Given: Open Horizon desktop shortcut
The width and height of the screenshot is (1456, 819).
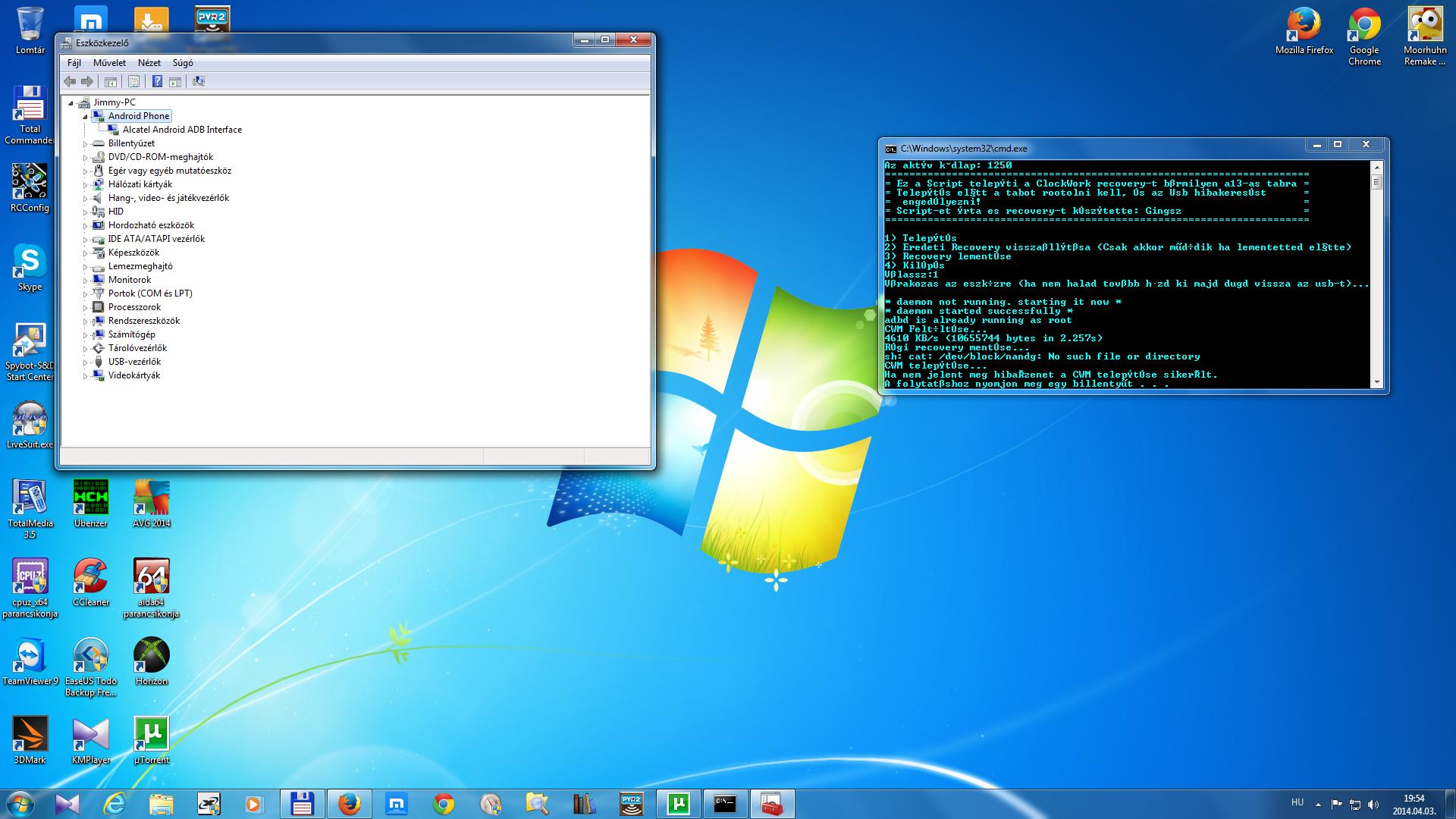Looking at the screenshot, I should (152, 661).
